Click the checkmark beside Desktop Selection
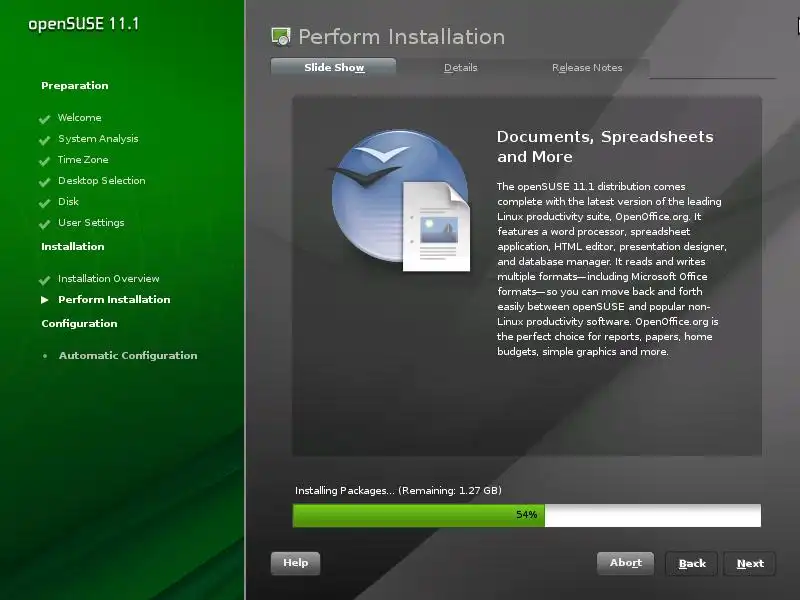Image resolution: width=800 pixels, height=600 pixels. pyautogui.click(x=44, y=182)
